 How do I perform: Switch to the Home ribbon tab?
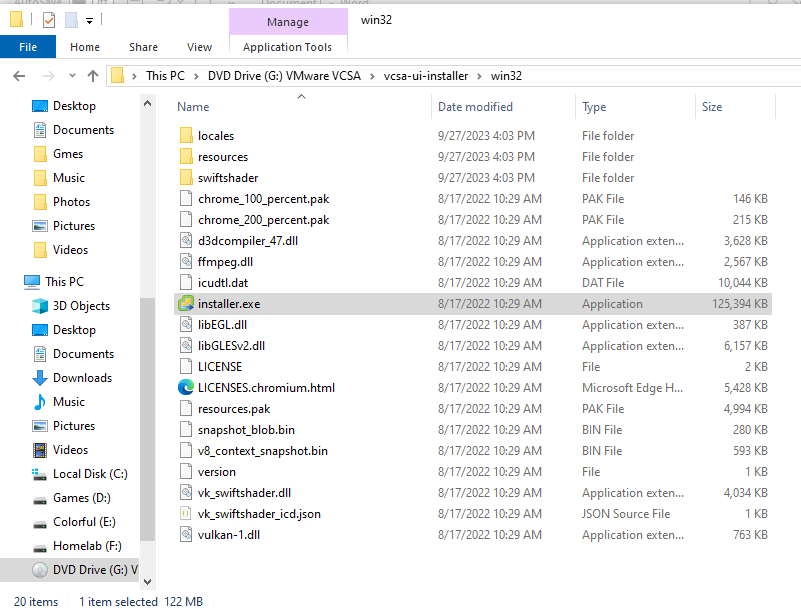click(85, 47)
